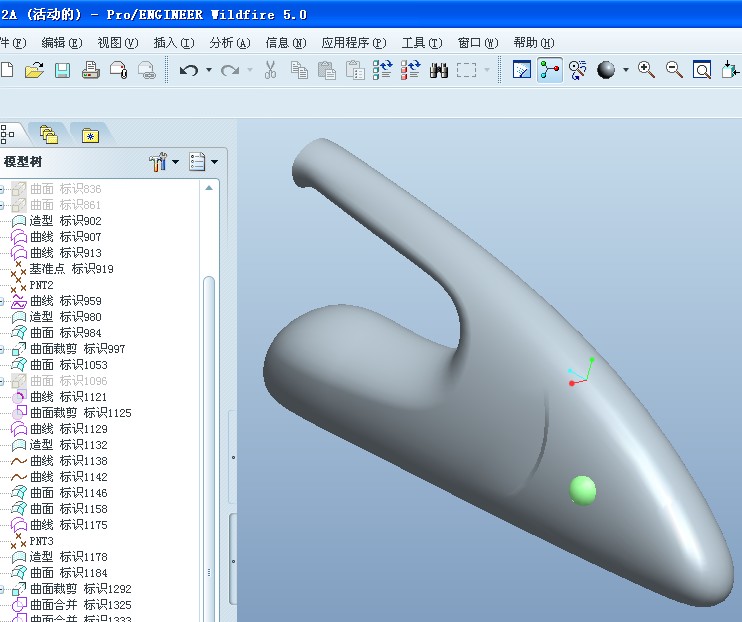Viewport: 742px width, 622px height.
Task: Select PNT3 in model tree
Action: [32, 541]
